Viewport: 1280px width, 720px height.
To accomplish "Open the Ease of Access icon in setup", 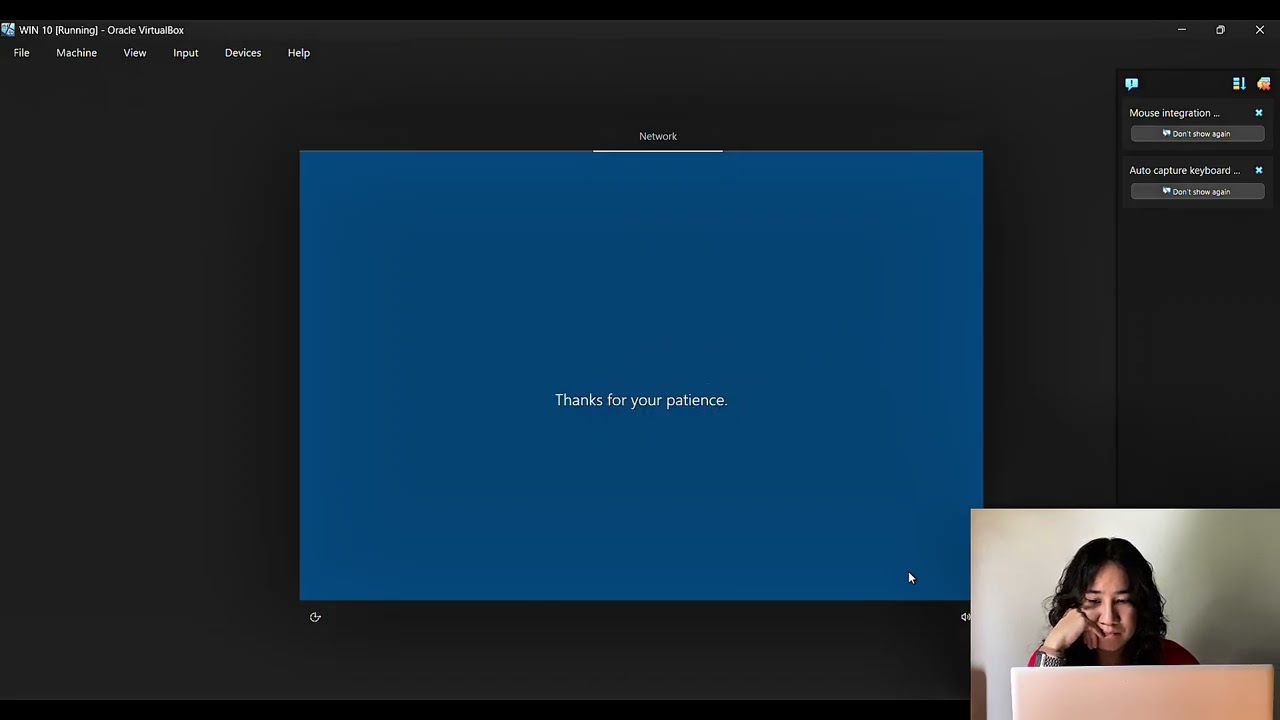I will tap(315, 617).
